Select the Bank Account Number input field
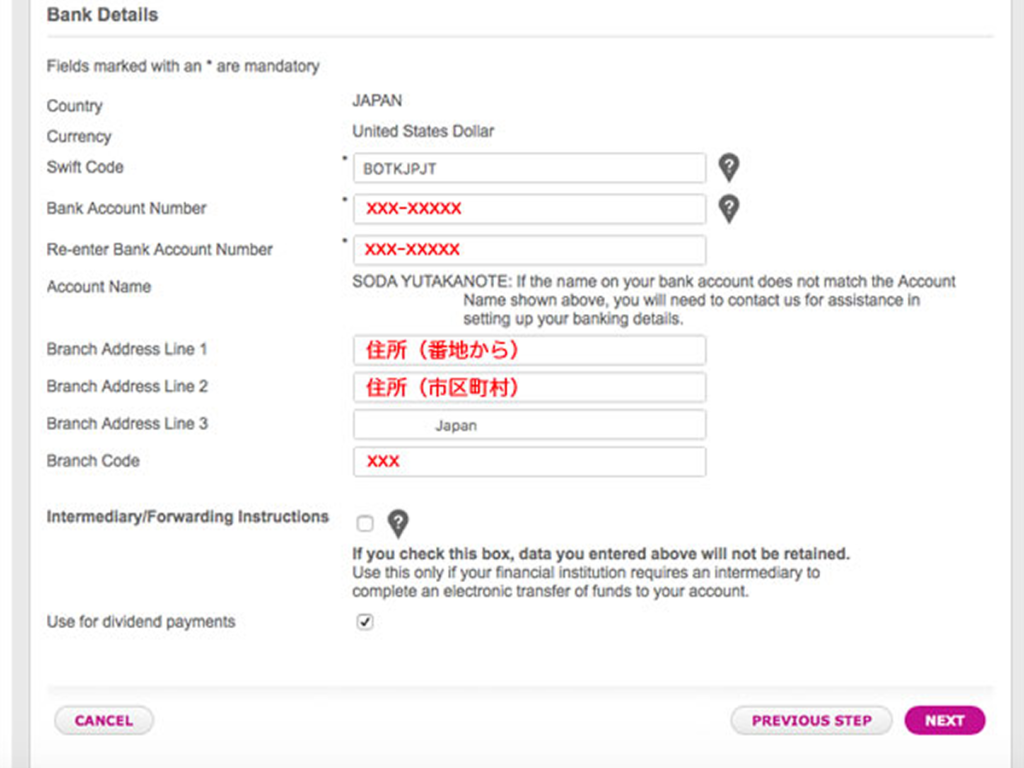1024x768 pixels. pos(529,209)
